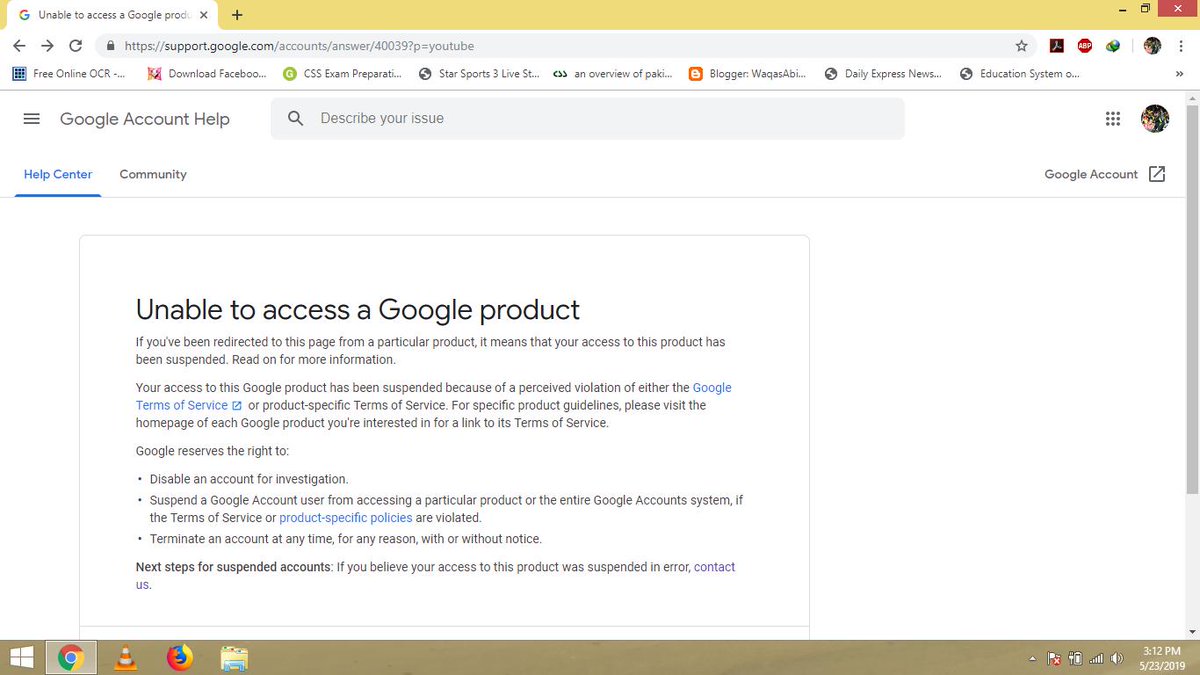The image size is (1200, 675).
Task: Follow the product-specific policies link
Action: pyautogui.click(x=346, y=518)
